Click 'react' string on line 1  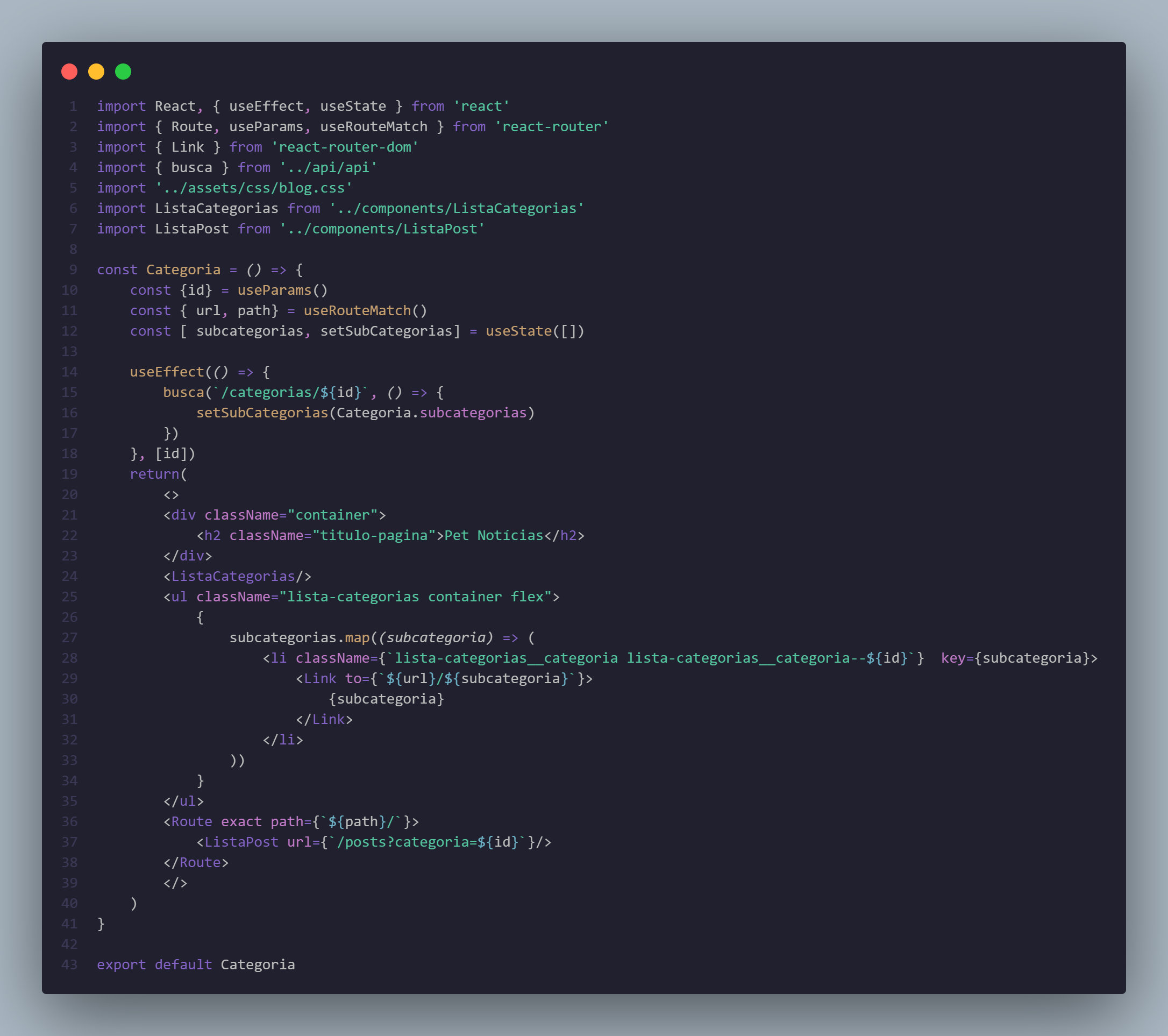point(481,107)
